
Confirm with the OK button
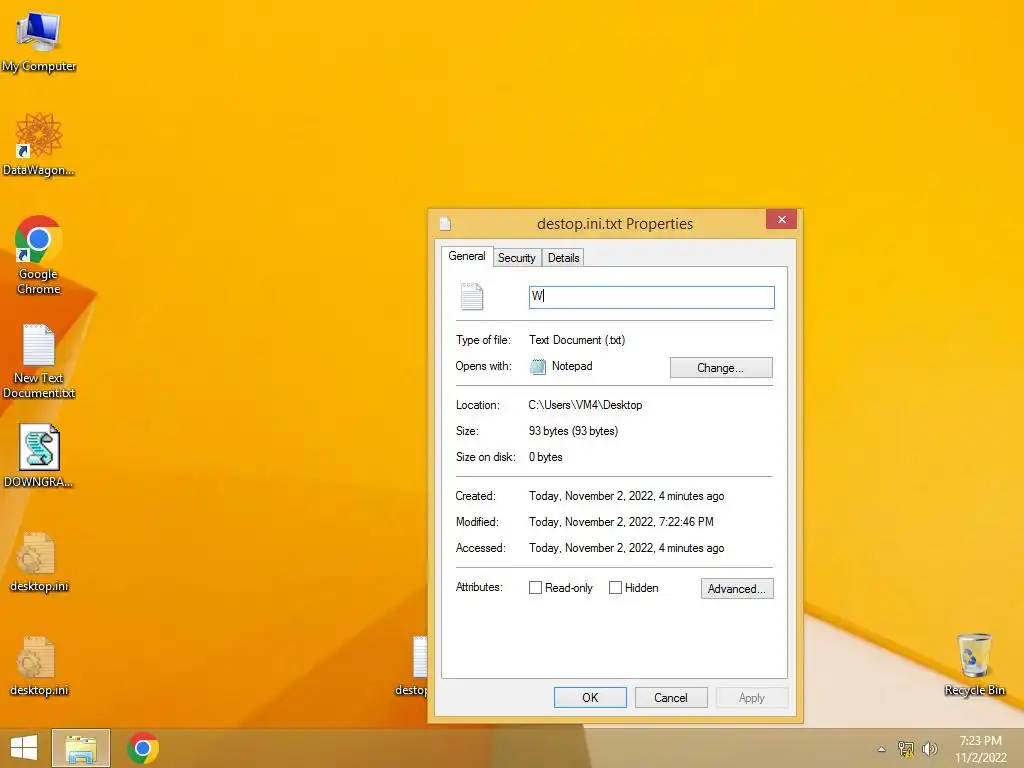[590, 697]
